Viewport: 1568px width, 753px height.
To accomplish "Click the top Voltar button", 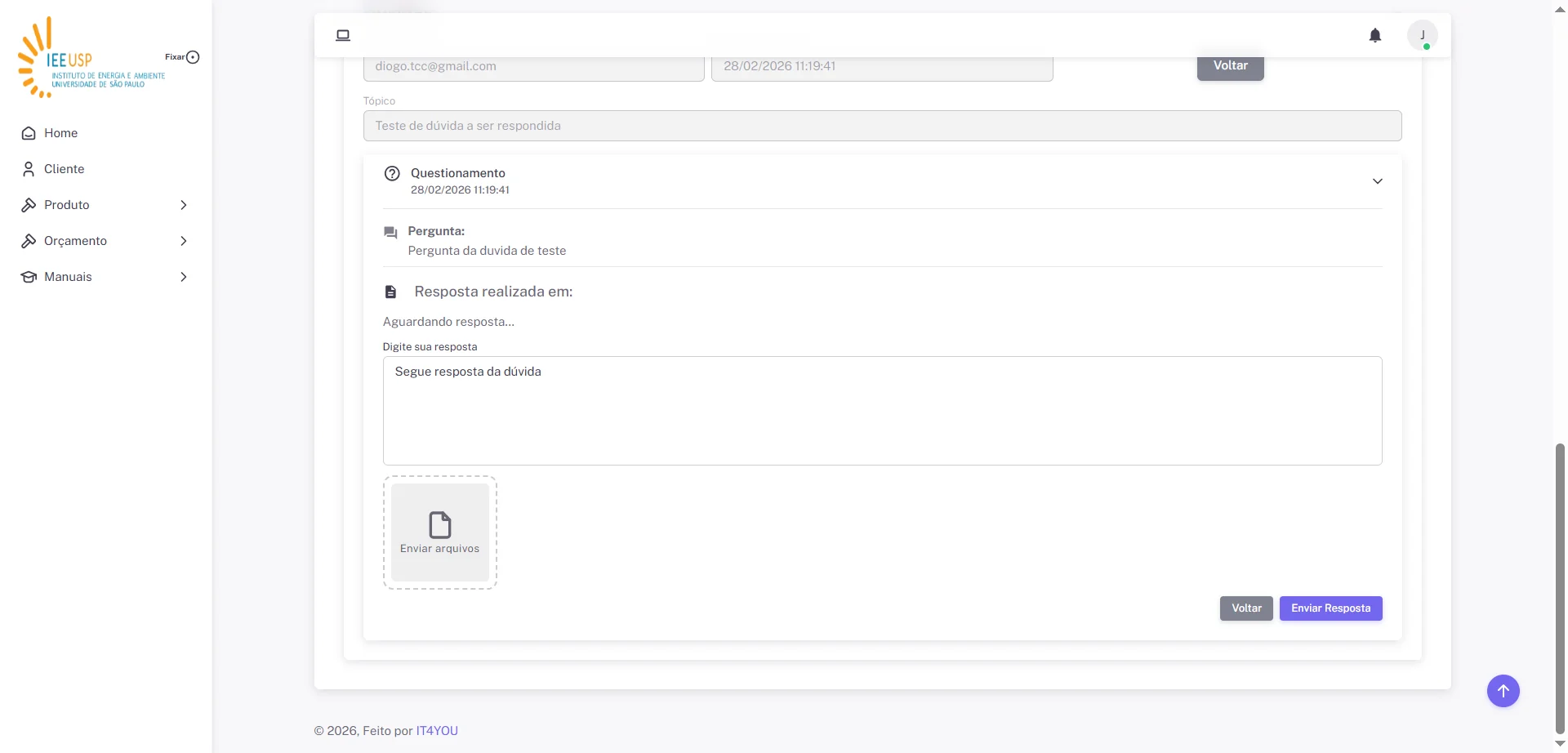I will [1230, 68].
